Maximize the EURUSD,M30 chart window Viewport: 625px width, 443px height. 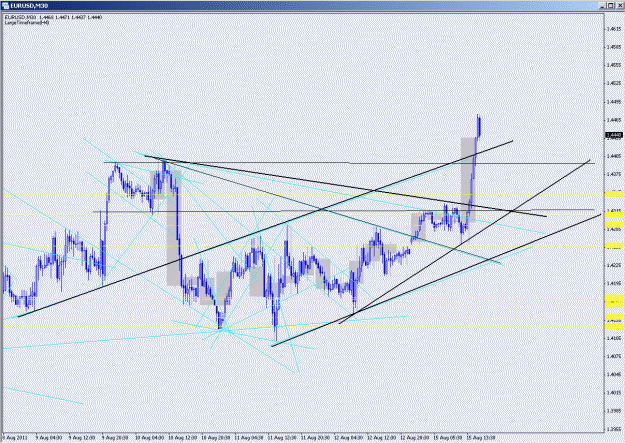tap(611, 6)
